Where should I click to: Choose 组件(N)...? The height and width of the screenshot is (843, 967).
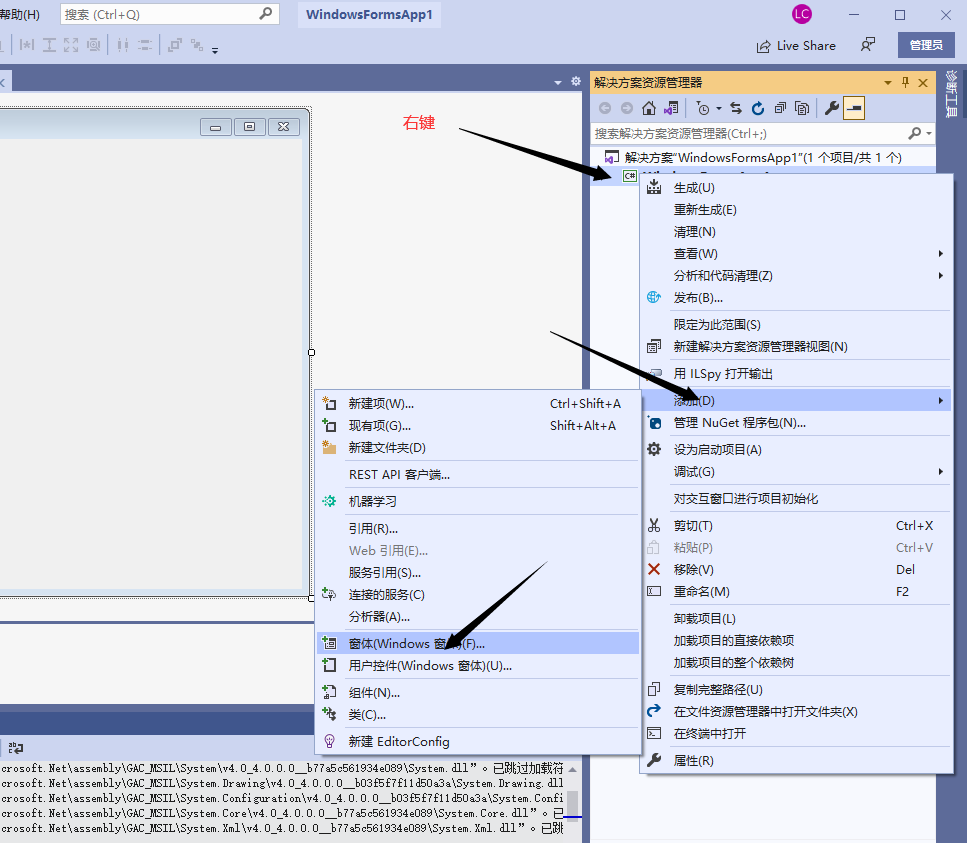477,693
